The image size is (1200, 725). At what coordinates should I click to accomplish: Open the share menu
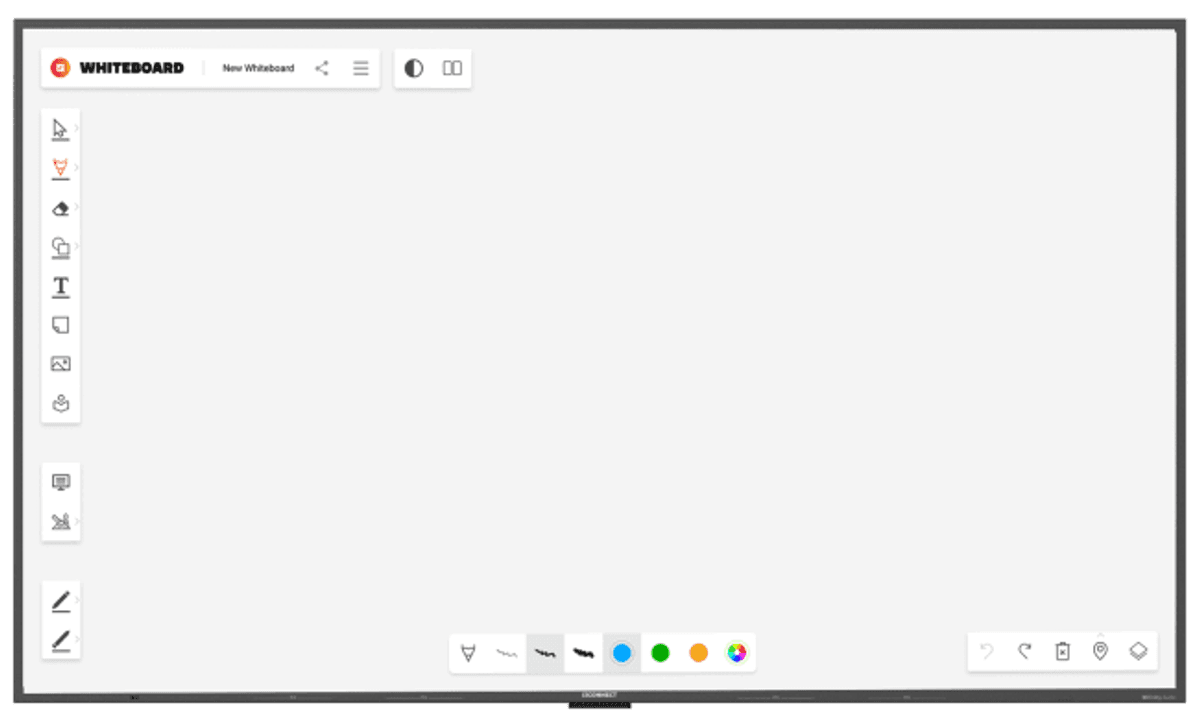[x=322, y=68]
